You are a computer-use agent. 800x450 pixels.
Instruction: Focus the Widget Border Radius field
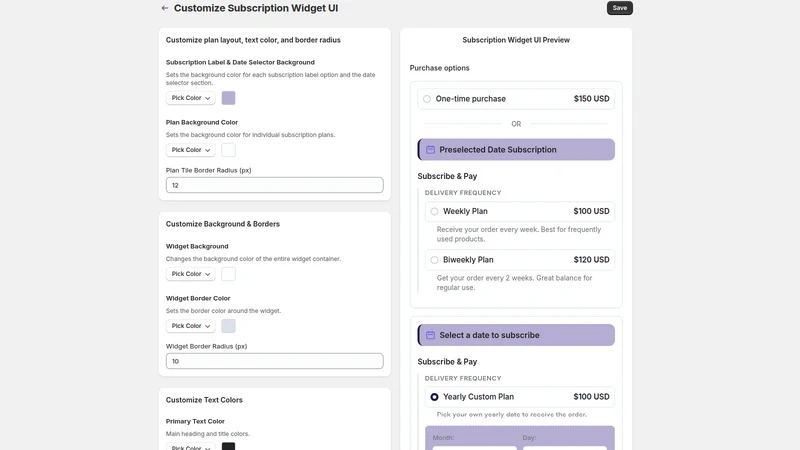[x=274, y=361]
